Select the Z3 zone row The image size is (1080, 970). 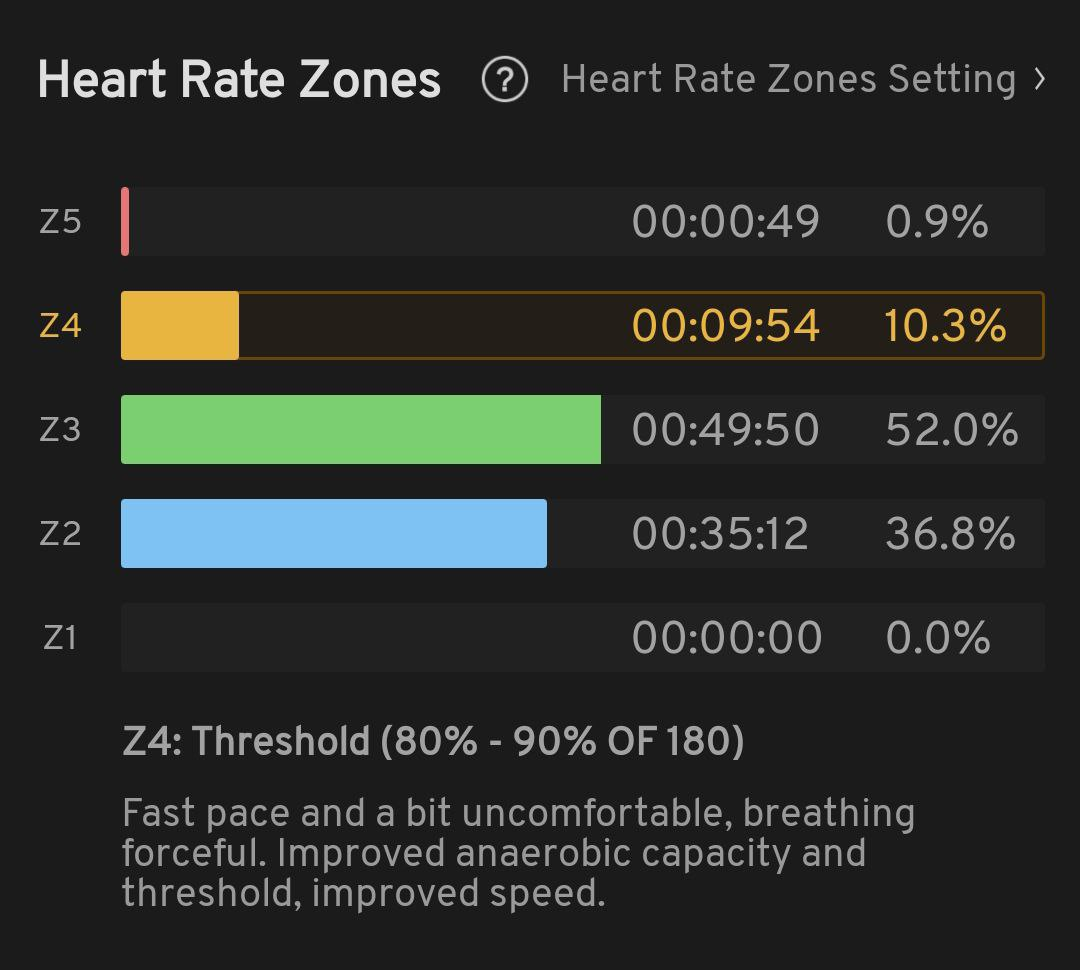[x=582, y=430]
